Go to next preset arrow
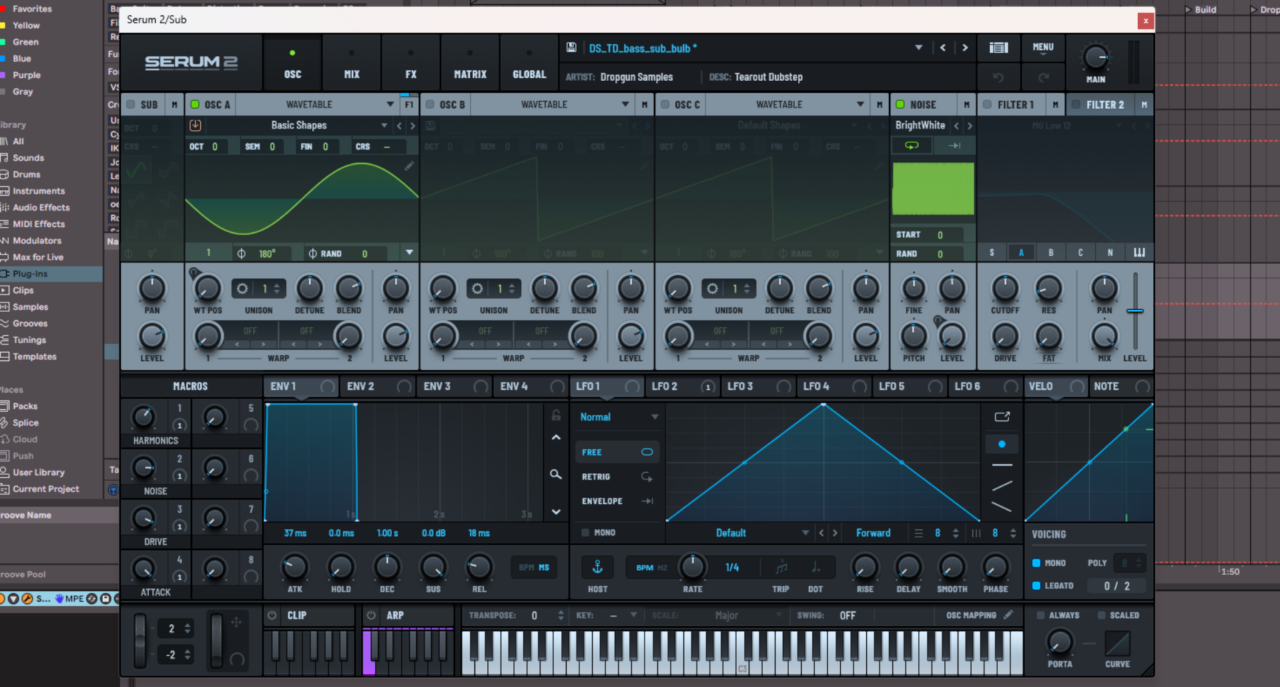Viewport: 1280px width, 687px height. (x=965, y=47)
